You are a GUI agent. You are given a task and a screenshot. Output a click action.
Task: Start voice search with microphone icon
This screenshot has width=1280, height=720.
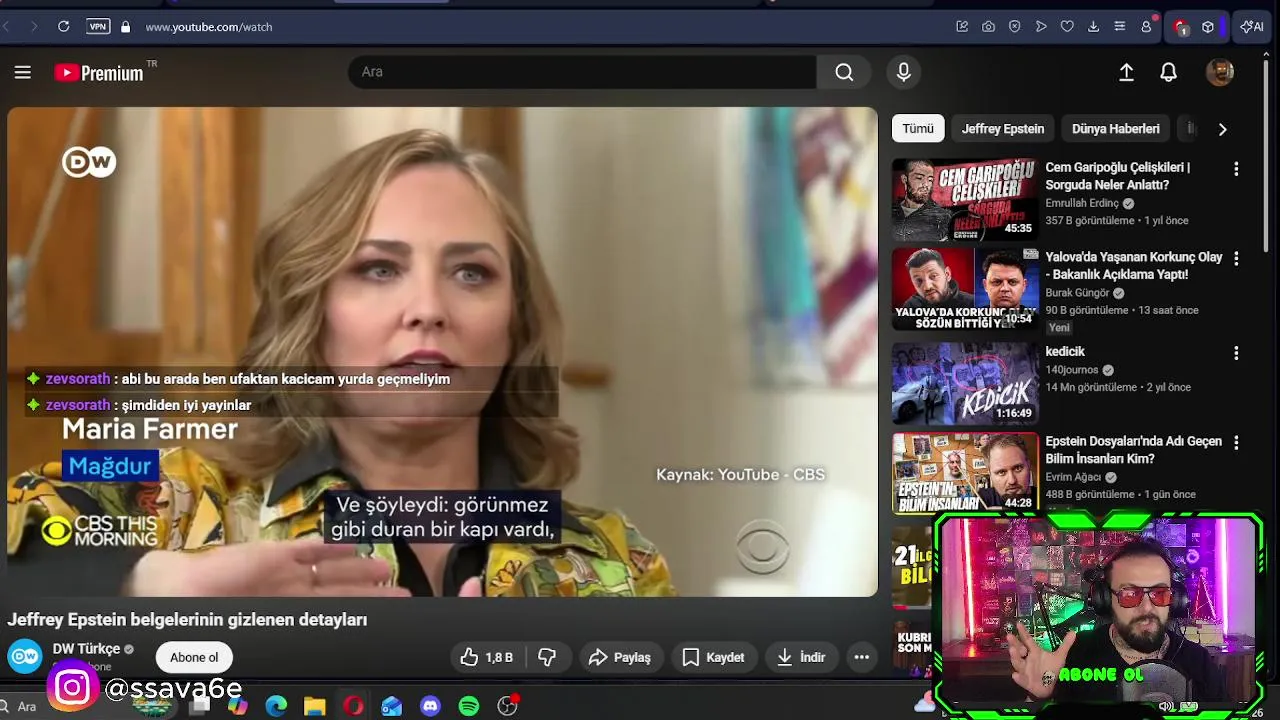903,72
